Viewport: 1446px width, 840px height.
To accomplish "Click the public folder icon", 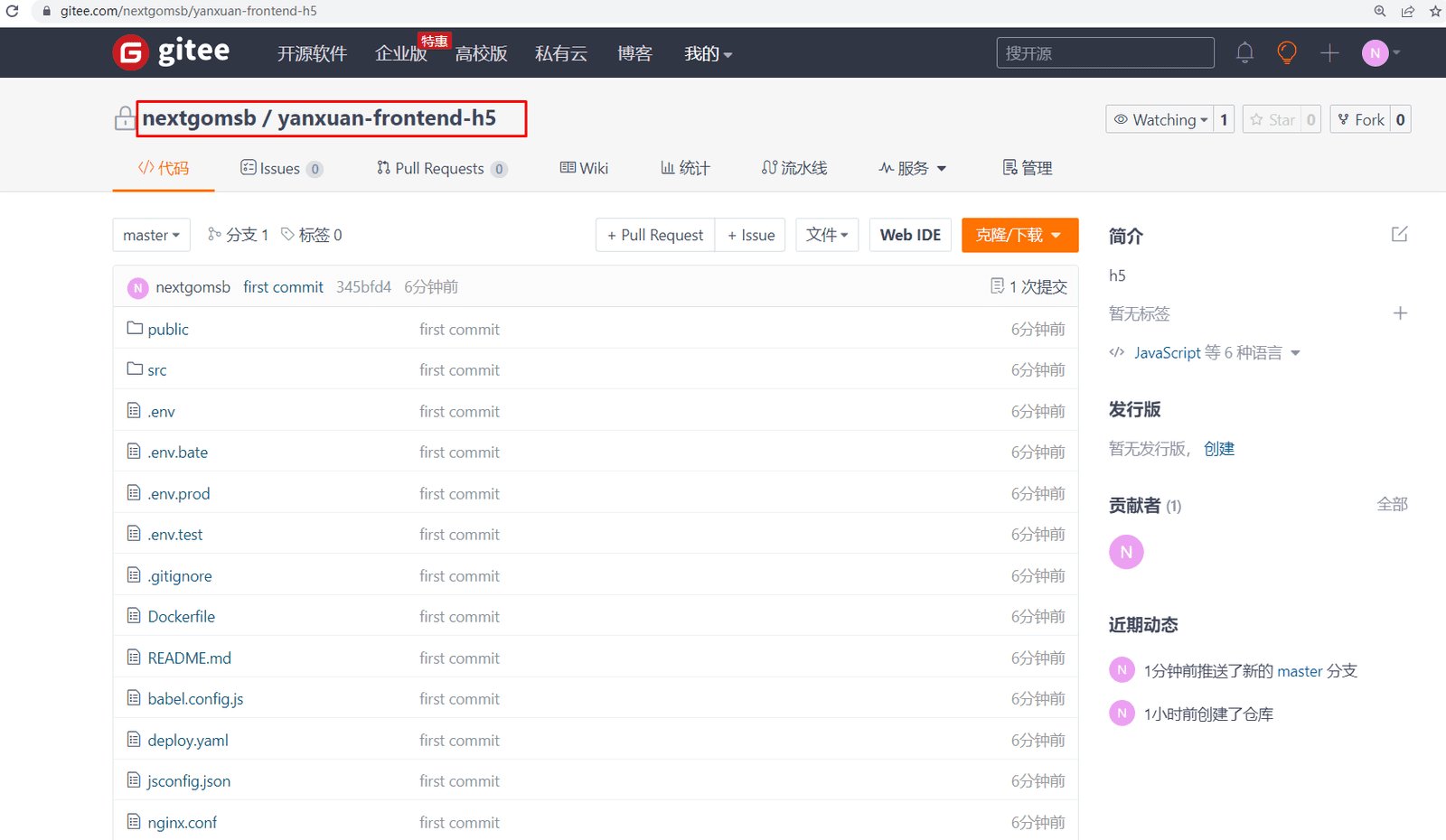I will coord(135,328).
